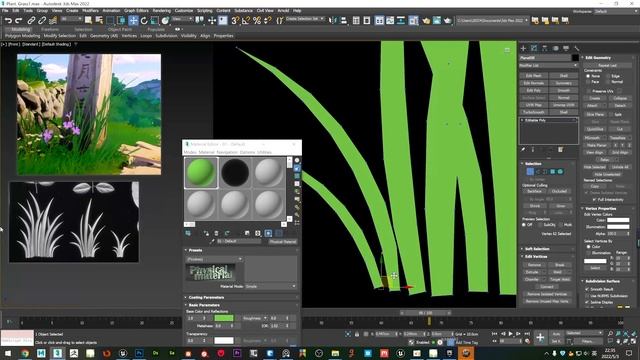Click the Redo arrow in main toolbar
The width and height of the screenshot is (640, 360).
pyautogui.click(x=18, y=20)
